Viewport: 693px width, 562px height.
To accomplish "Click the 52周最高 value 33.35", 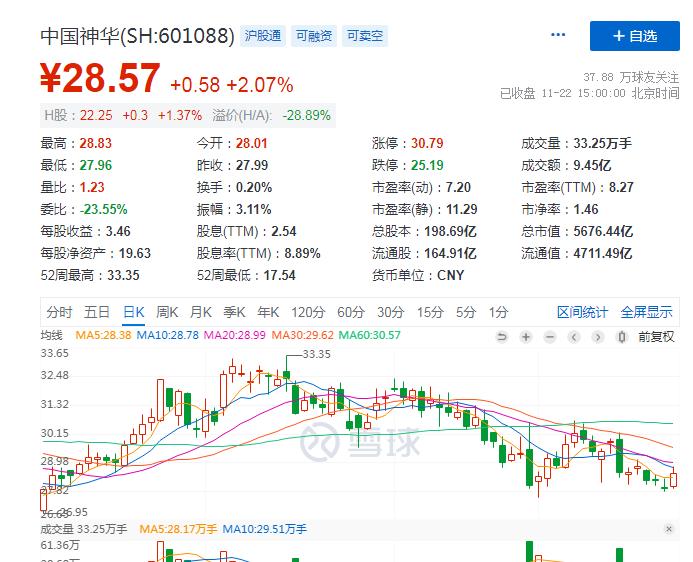I will (123, 276).
